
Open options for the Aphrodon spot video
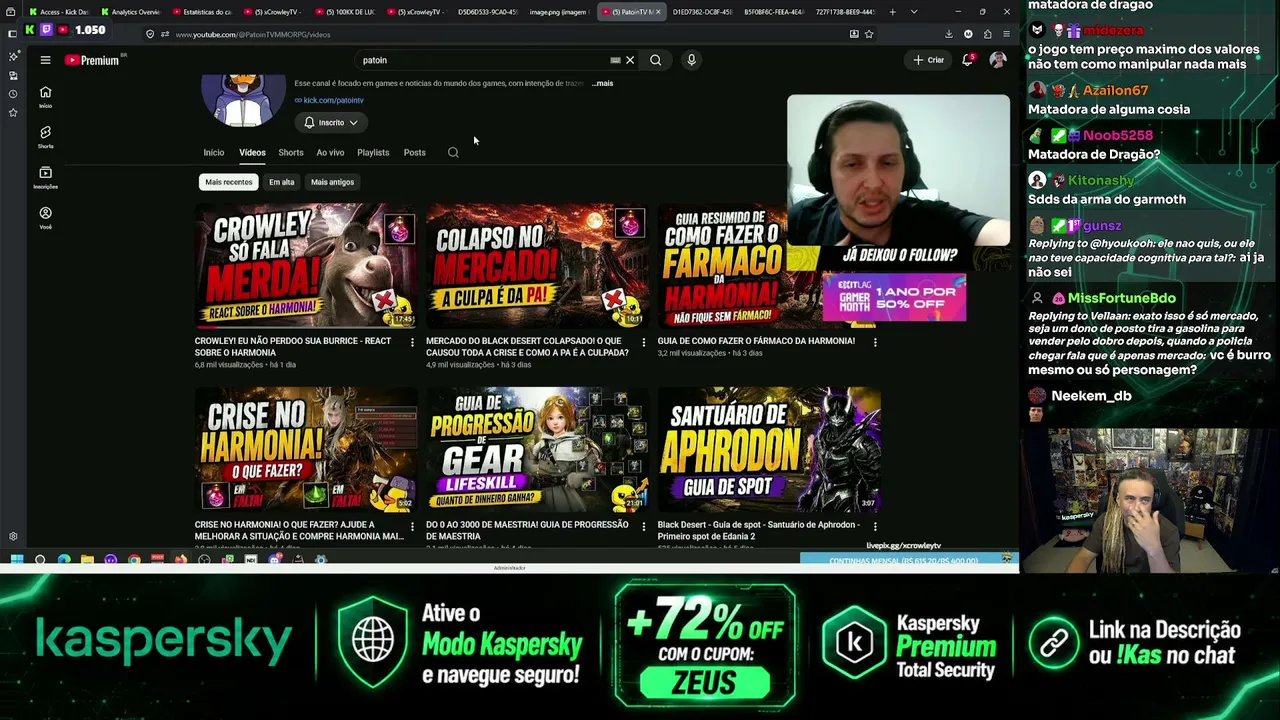pos(875,526)
